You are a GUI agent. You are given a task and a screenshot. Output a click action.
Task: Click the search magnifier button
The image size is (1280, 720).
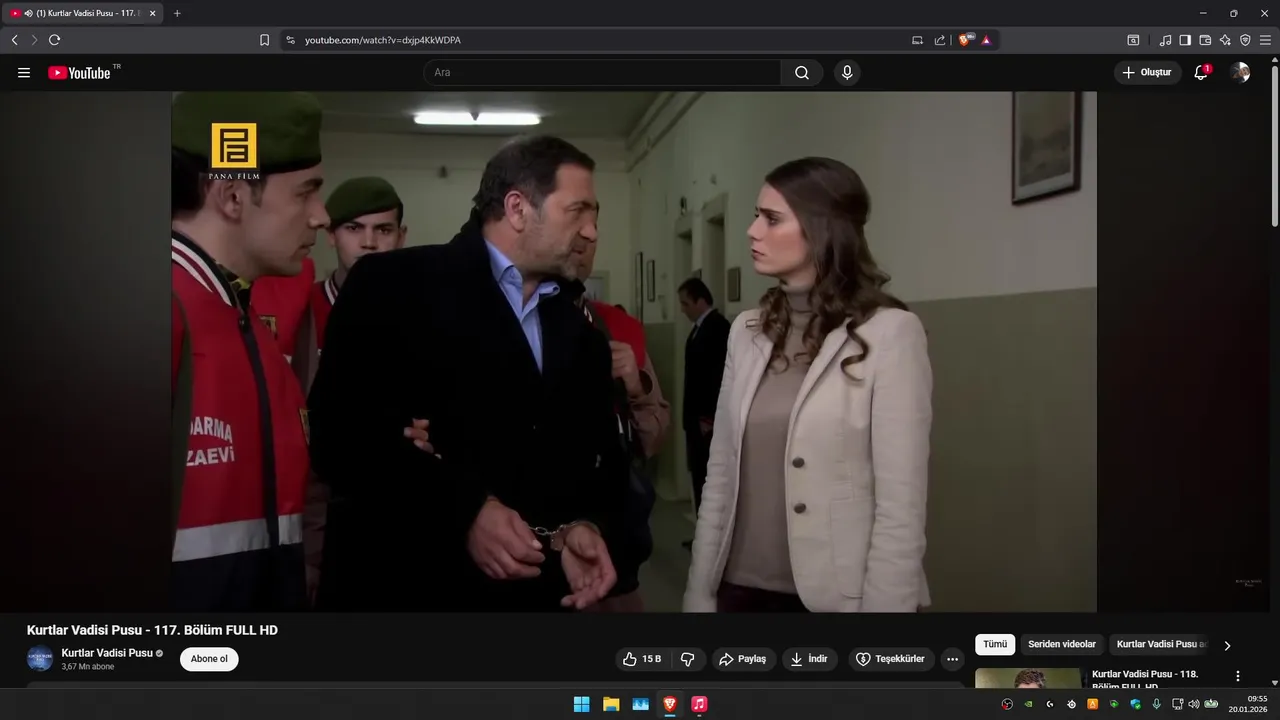[x=802, y=73]
